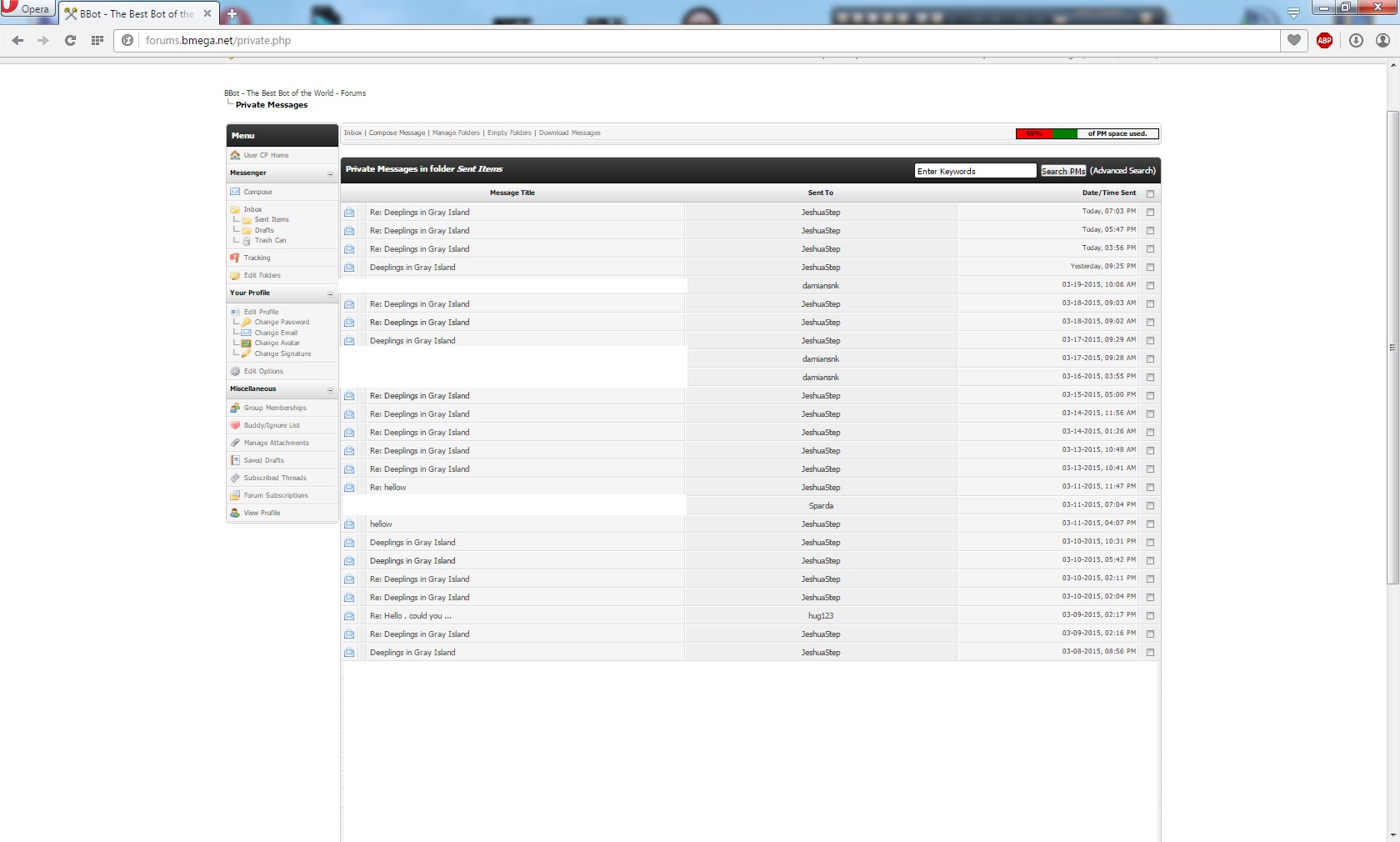Click the Adblock Plus extension icon
The height and width of the screenshot is (842, 1400).
point(1324,40)
